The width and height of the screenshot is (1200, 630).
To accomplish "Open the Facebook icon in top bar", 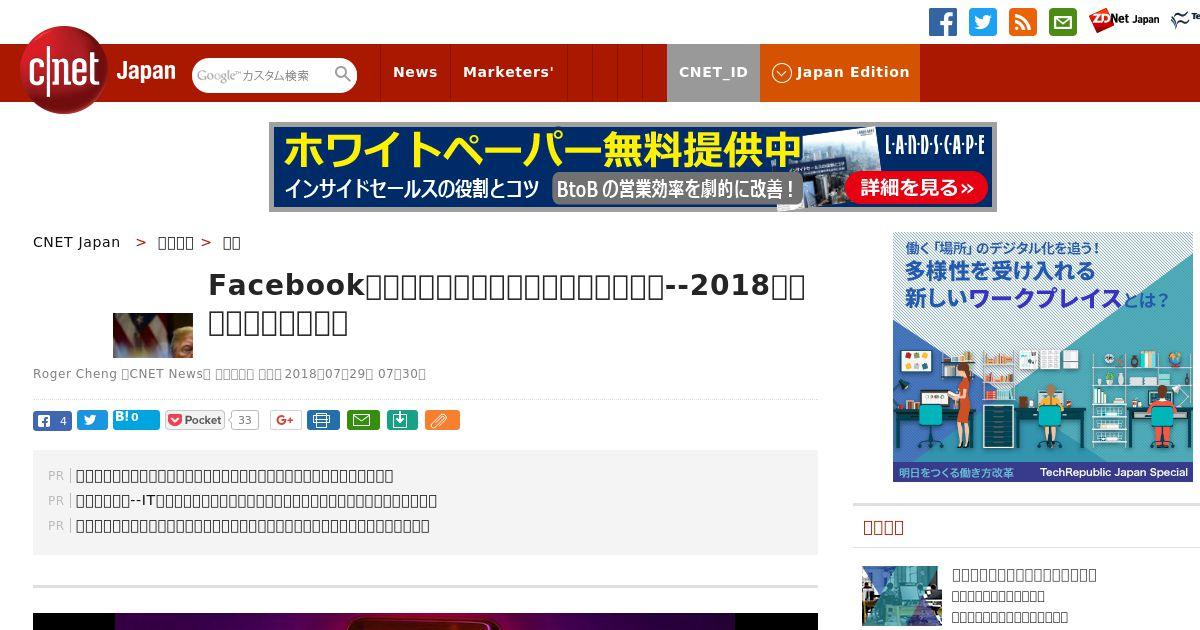I will pyautogui.click(x=943, y=22).
